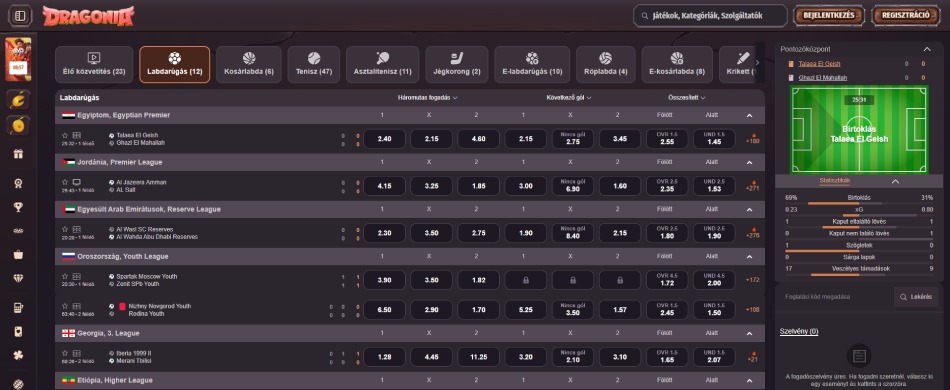Click the Ghazl El Mahallah link in scoreboard
The height and width of the screenshot is (390, 950).
(x=823, y=78)
